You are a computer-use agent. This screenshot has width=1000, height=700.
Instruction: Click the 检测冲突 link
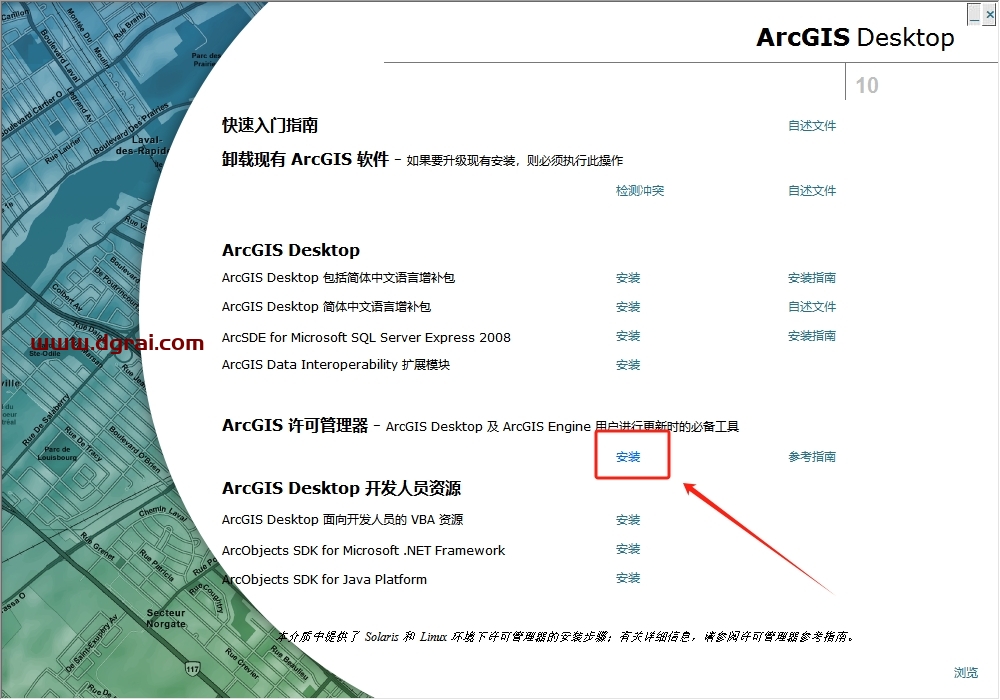point(640,191)
